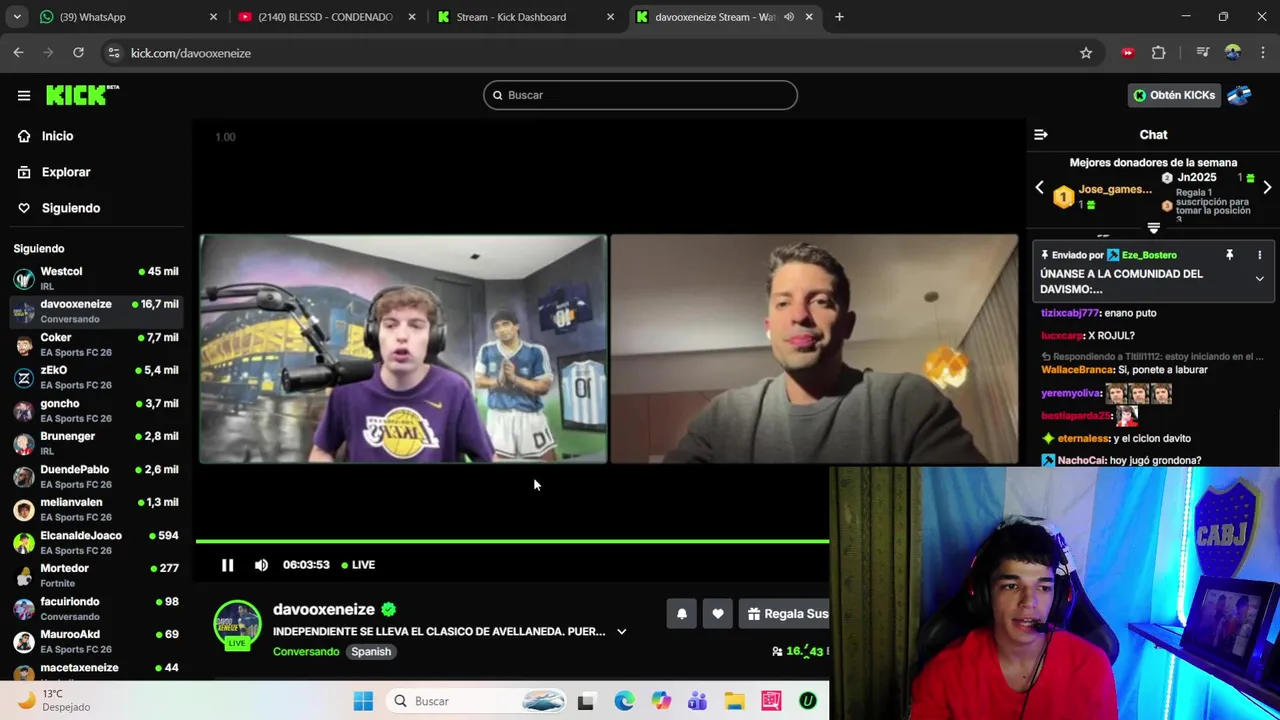Switch to the WhatsApp browser tab
Image resolution: width=1280 pixels, height=720 pixels.
128,17
